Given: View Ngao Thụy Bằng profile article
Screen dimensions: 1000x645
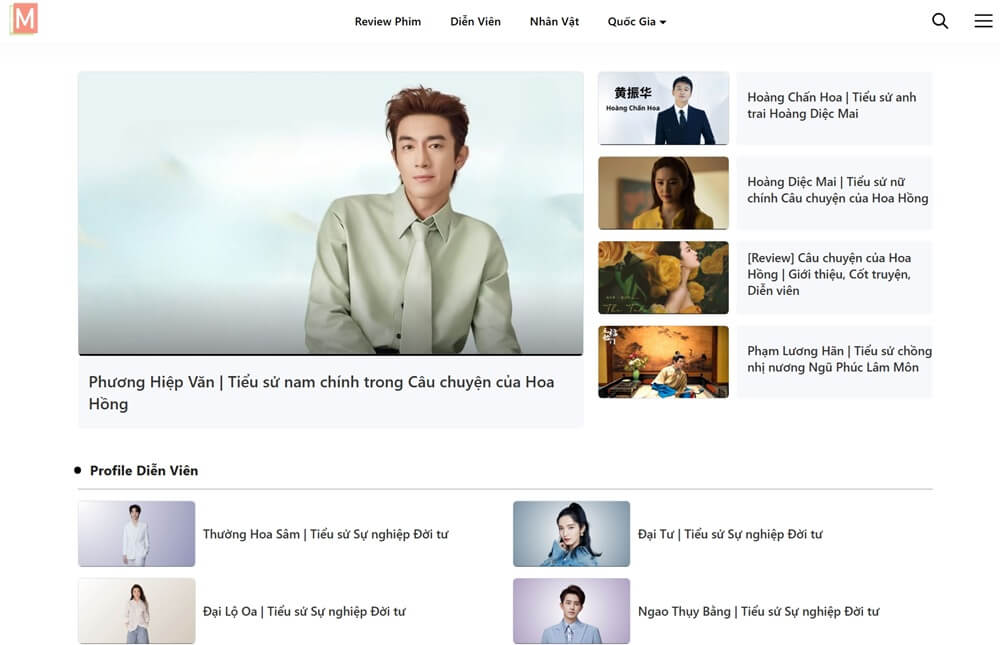Looking at the screenshot, I should [758, 611].
